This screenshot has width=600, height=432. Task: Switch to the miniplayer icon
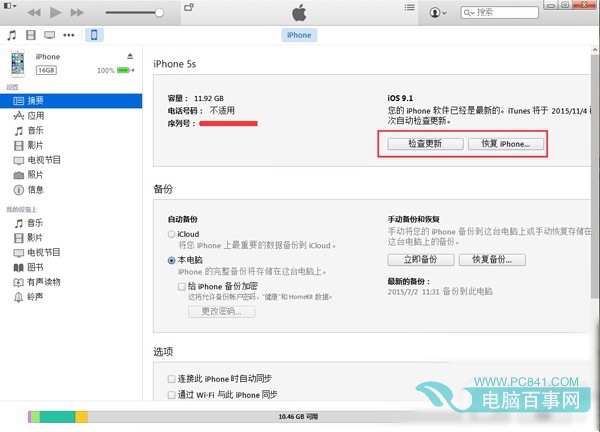189,7
